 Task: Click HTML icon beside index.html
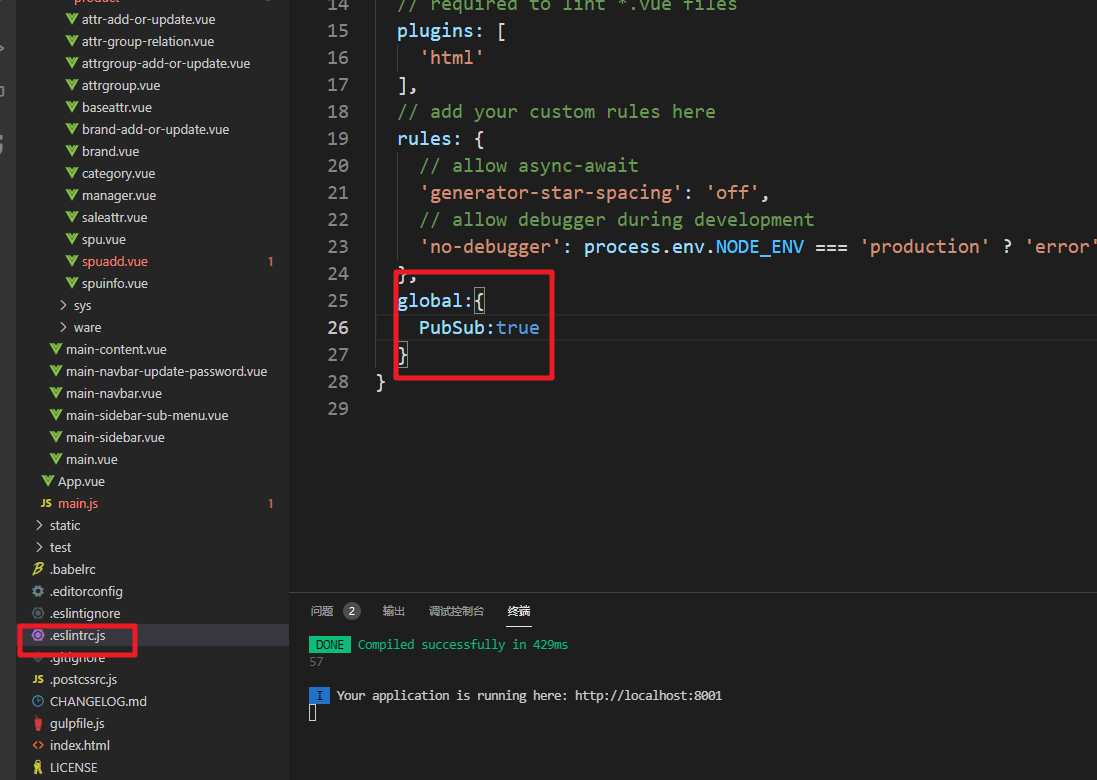click(38, 745)
